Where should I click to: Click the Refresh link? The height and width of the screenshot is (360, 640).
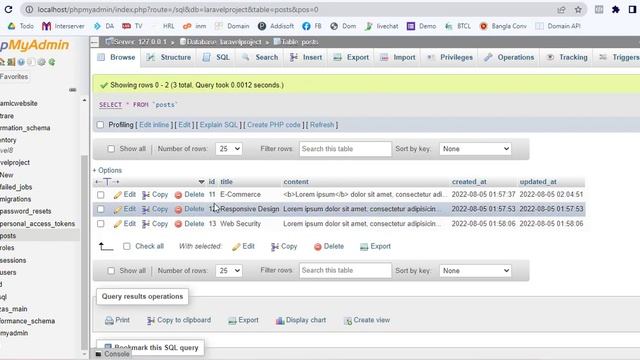pyautogui.click(x=322, y=125)
